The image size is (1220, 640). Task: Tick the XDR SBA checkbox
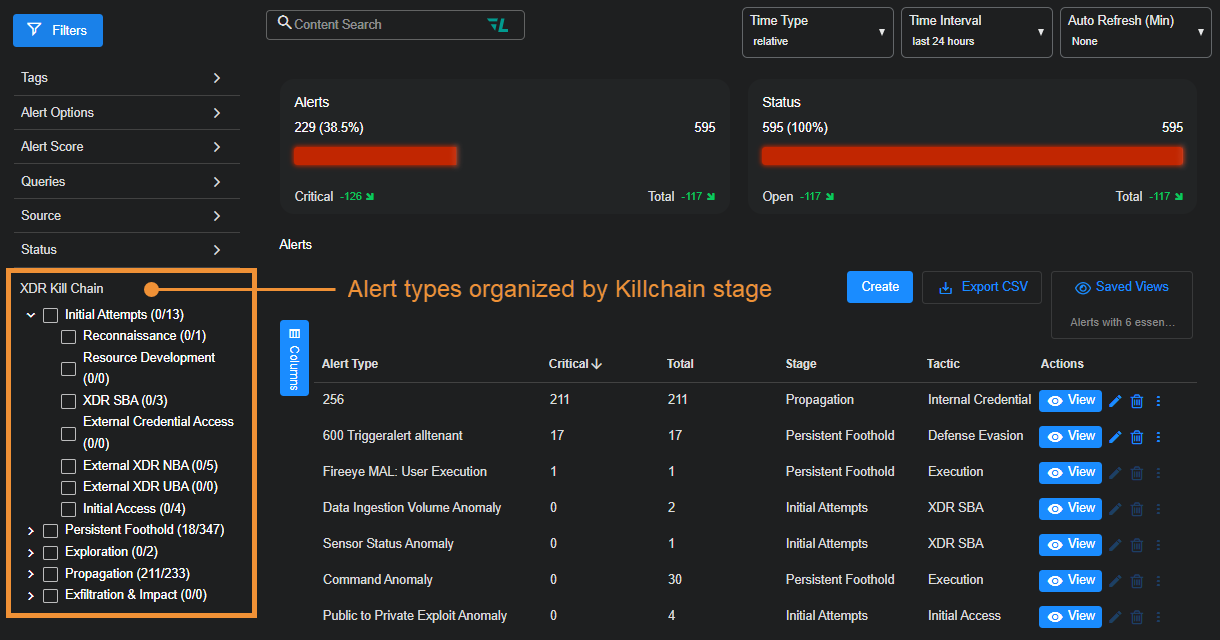point(69,402)
